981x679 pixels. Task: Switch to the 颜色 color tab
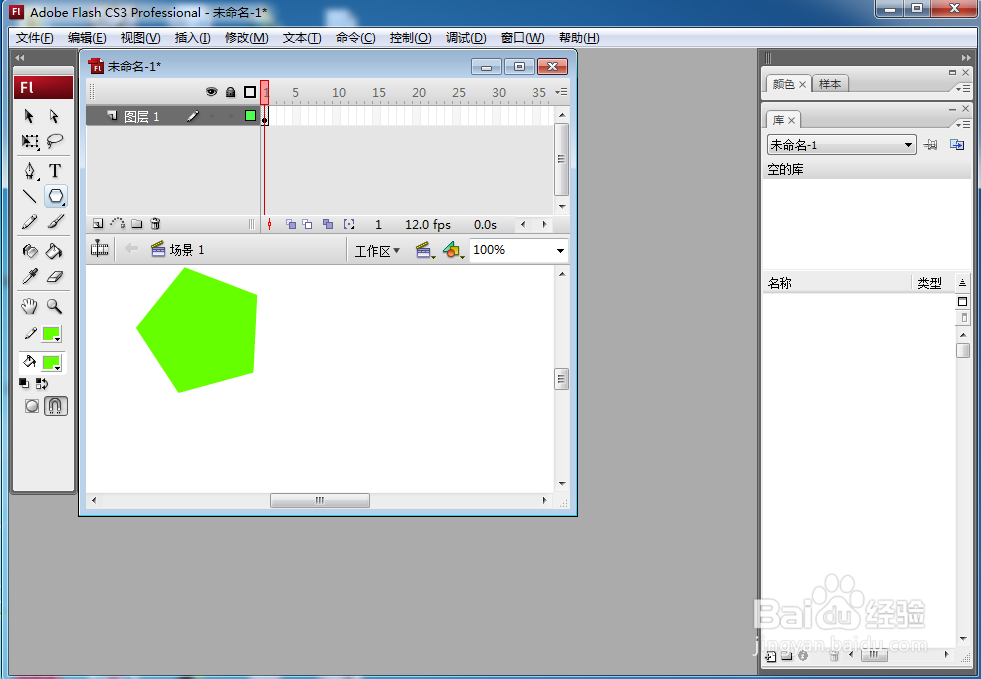click(789, 84)
